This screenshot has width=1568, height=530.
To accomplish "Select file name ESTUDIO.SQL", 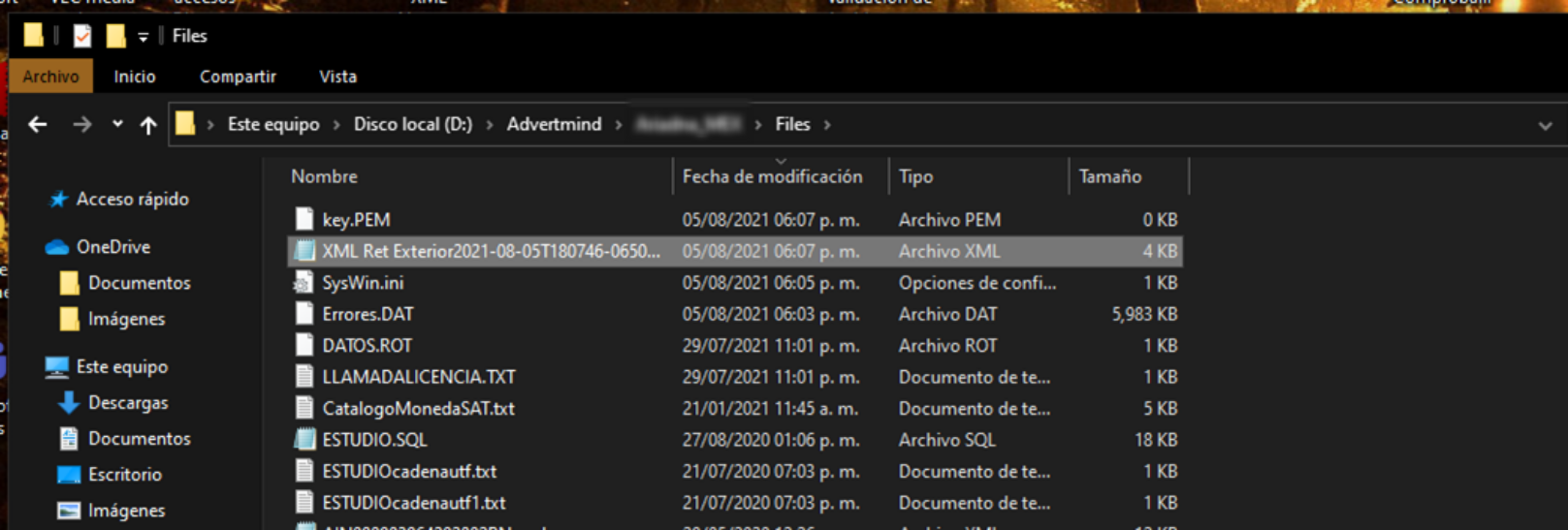I will click(x=374, y=440).
